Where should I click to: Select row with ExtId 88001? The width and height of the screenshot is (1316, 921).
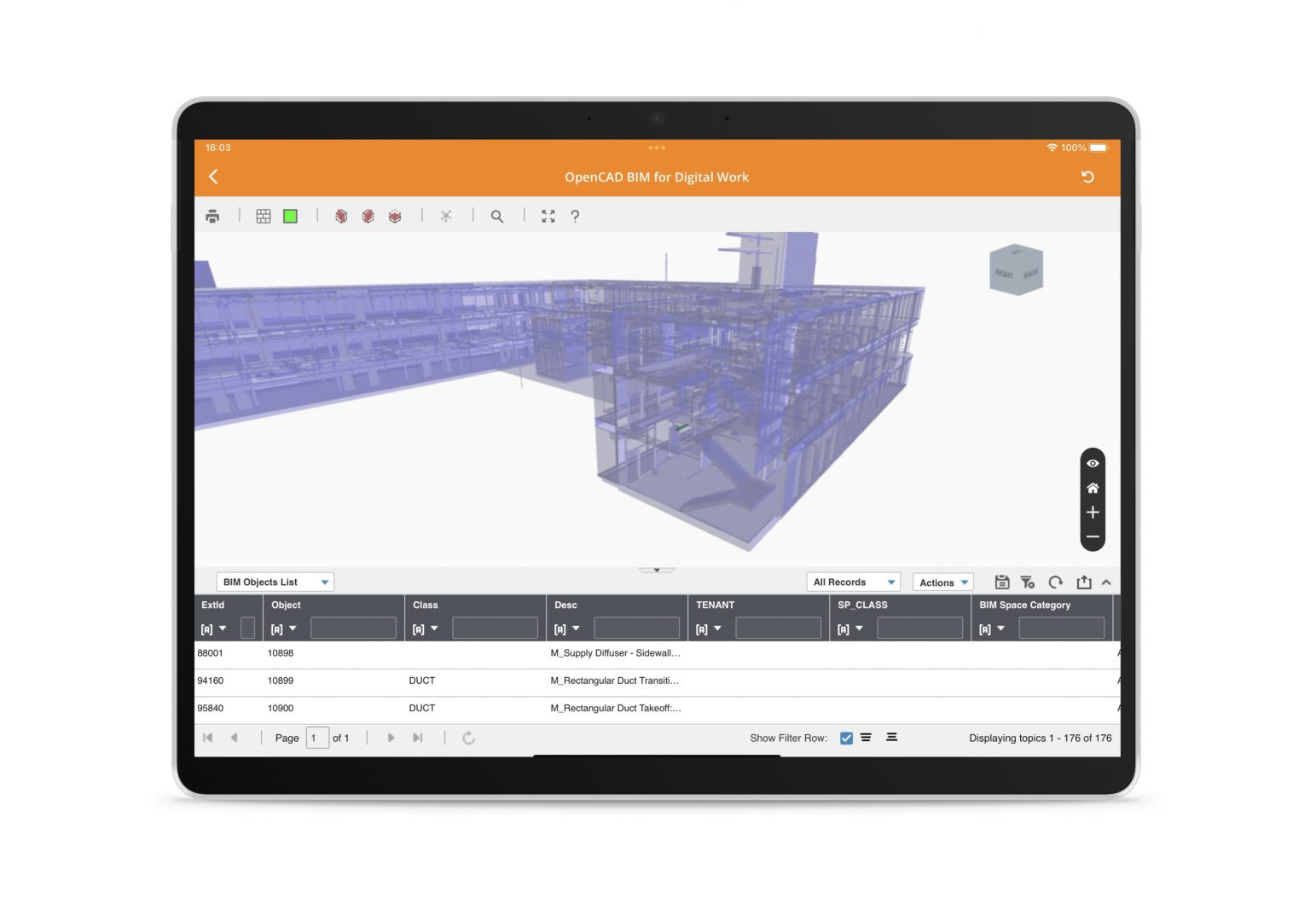(657, 653)
